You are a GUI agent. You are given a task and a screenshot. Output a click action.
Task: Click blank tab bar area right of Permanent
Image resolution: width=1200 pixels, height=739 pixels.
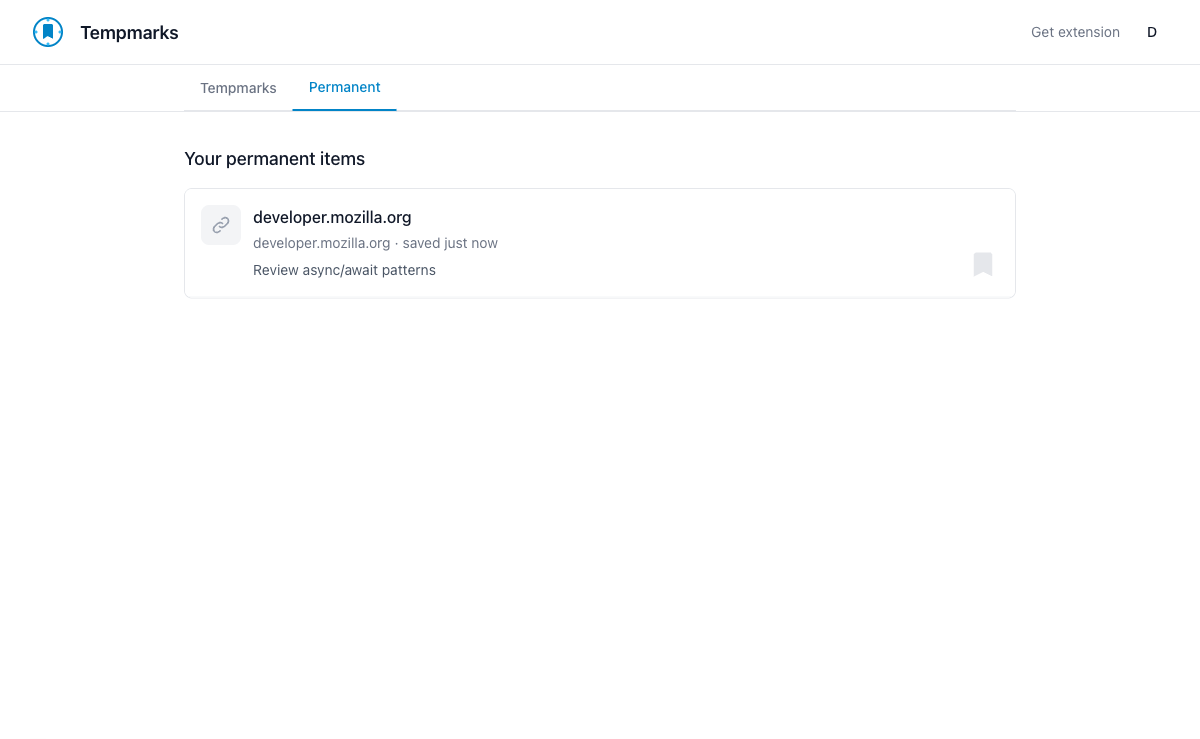700,88
